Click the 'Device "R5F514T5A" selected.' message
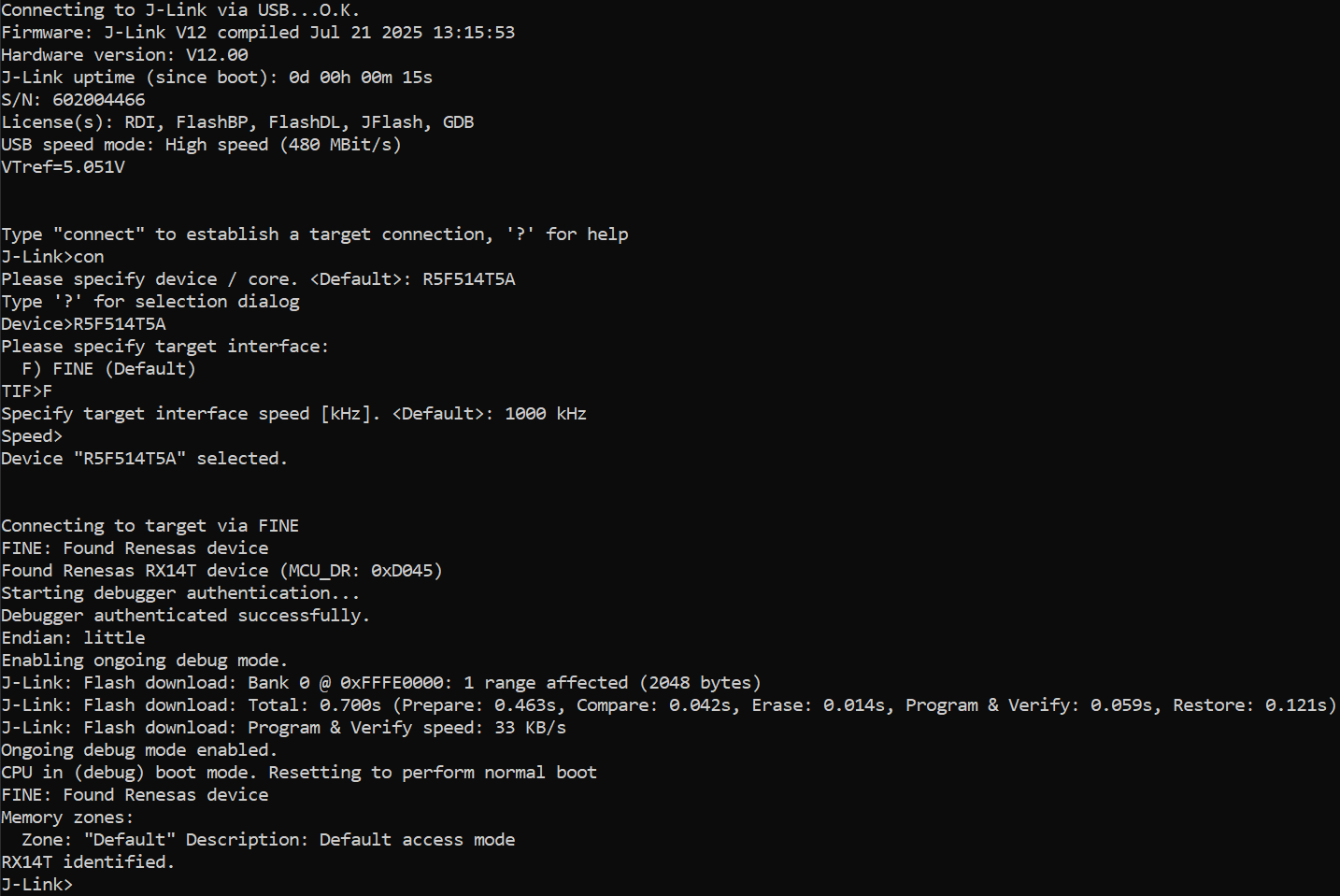 [145, 459]
